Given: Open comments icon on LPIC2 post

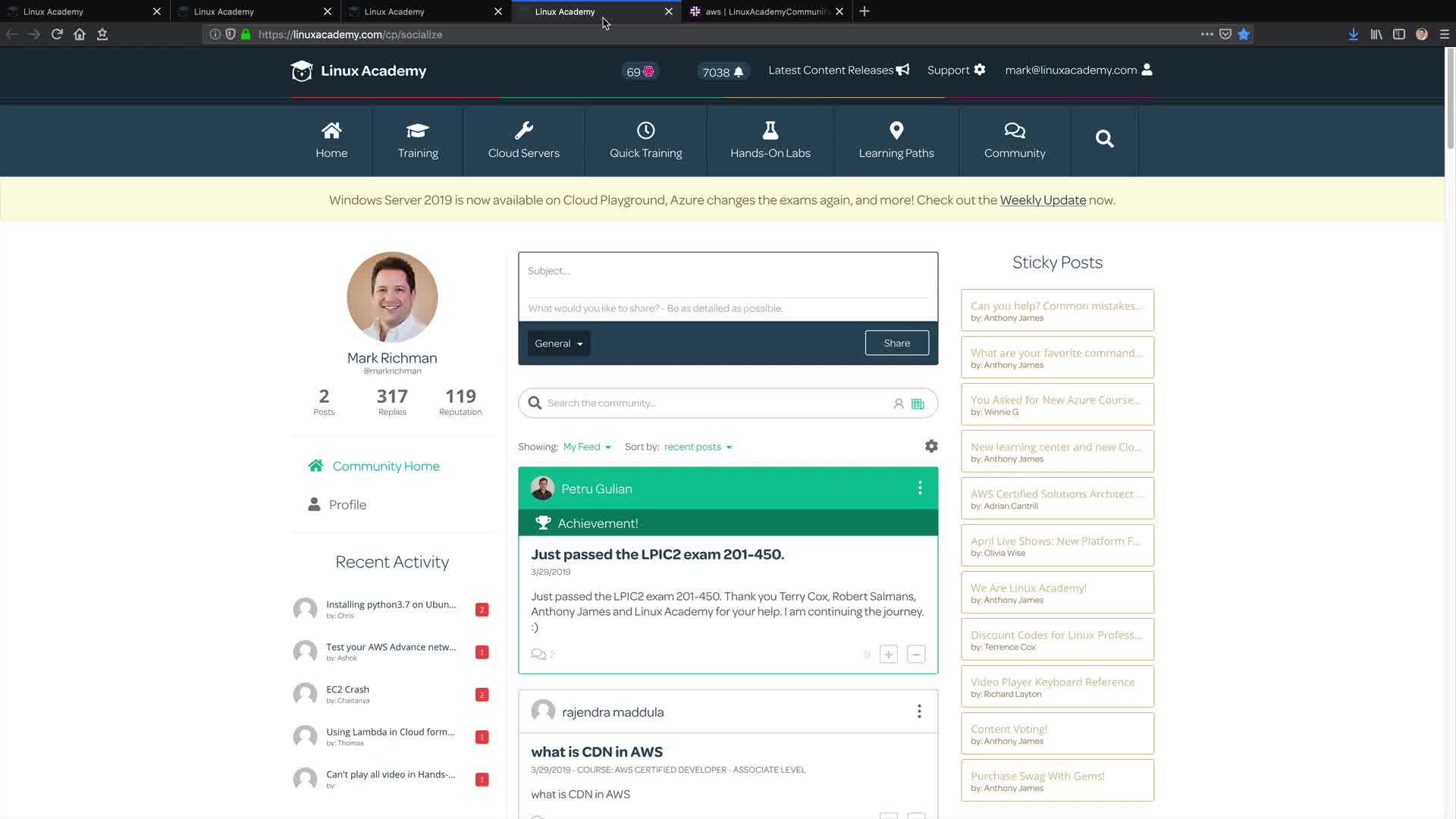Looking at the screenshot, I should 538,654.
